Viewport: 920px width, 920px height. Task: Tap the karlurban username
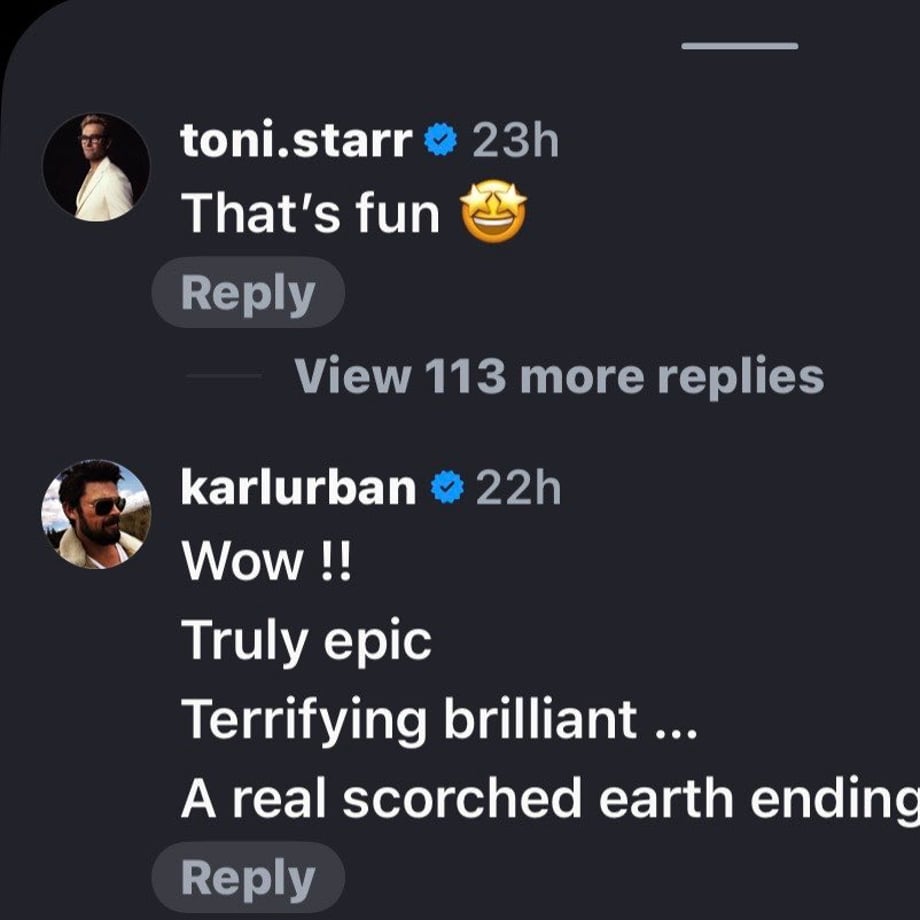click(x=298, y=488)
